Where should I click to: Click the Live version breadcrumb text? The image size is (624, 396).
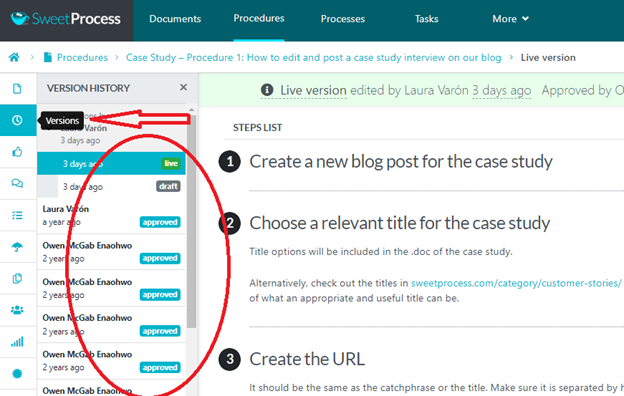(548, 57)
